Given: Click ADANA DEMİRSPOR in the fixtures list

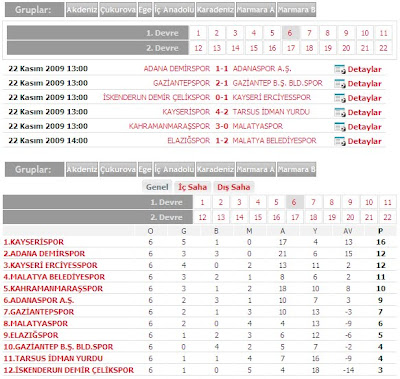Looking at the screenshot, I should click(x=177, y=69).
